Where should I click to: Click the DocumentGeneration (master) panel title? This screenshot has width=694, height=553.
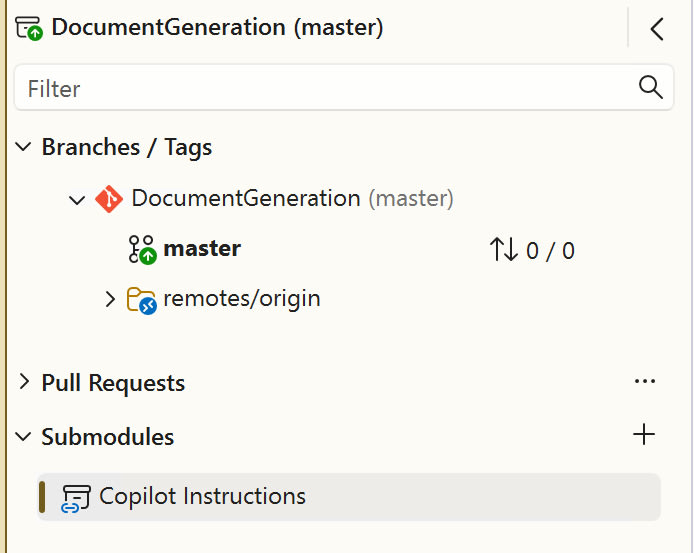217,27
